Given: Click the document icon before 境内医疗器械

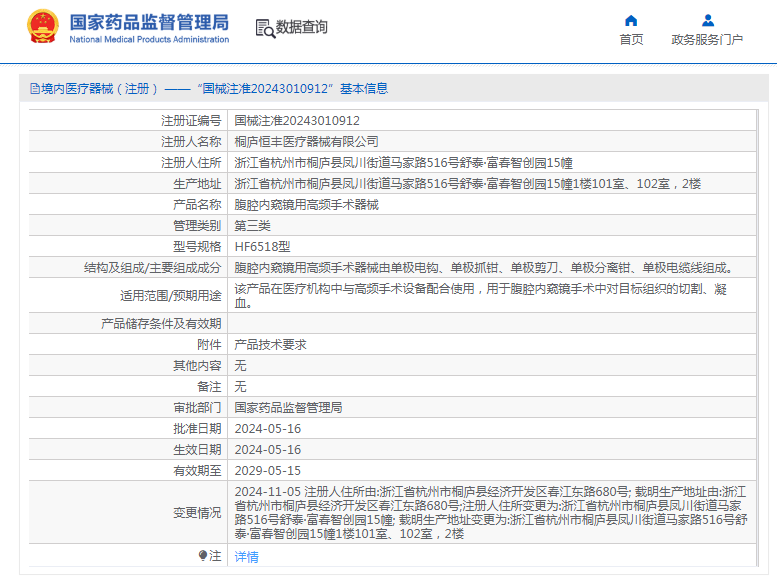Looking at the screenshot, I should pyautogui.click(x=35, y=89).
